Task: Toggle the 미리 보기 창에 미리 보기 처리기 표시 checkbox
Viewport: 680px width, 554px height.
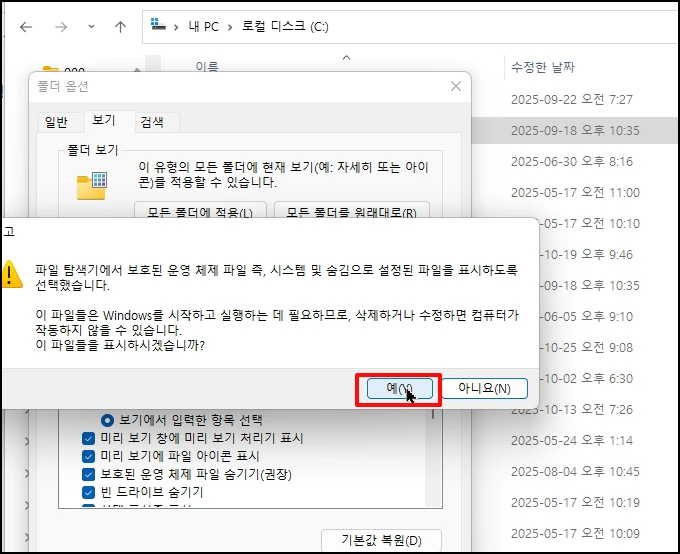Action: pyautogui.click(x=88, y=438)
